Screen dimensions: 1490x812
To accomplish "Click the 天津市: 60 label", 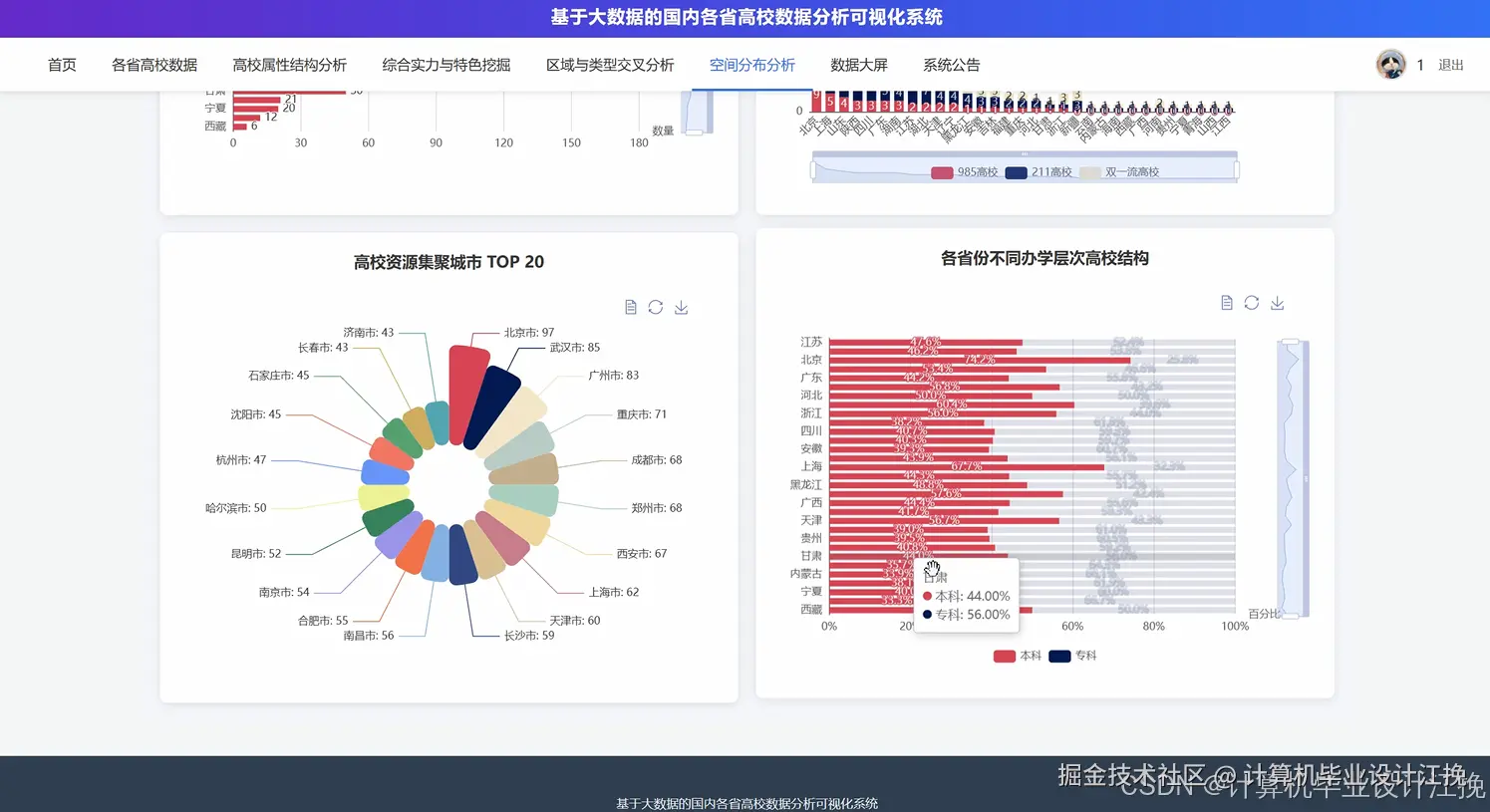I will (575, 621).
